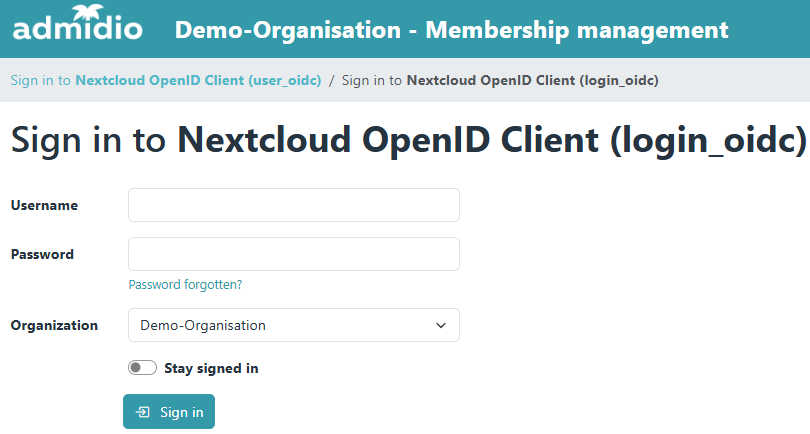Click the slash separator in the breadcrumb
This screenshot has height=434, width=810.
tap(331, 80)
